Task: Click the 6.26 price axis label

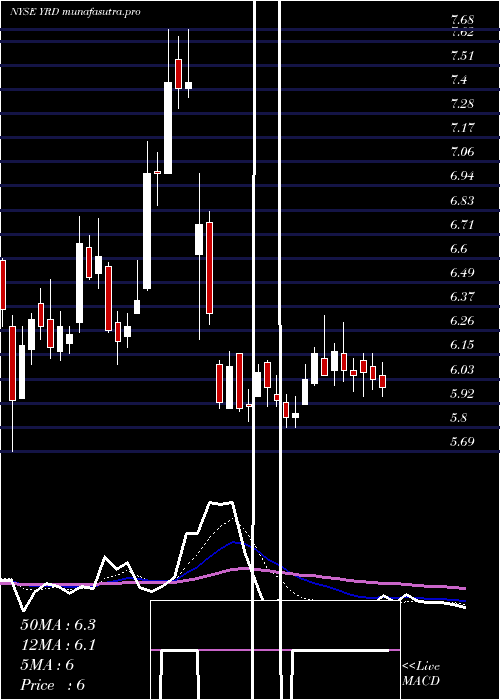Action: [x=462, y=321]
